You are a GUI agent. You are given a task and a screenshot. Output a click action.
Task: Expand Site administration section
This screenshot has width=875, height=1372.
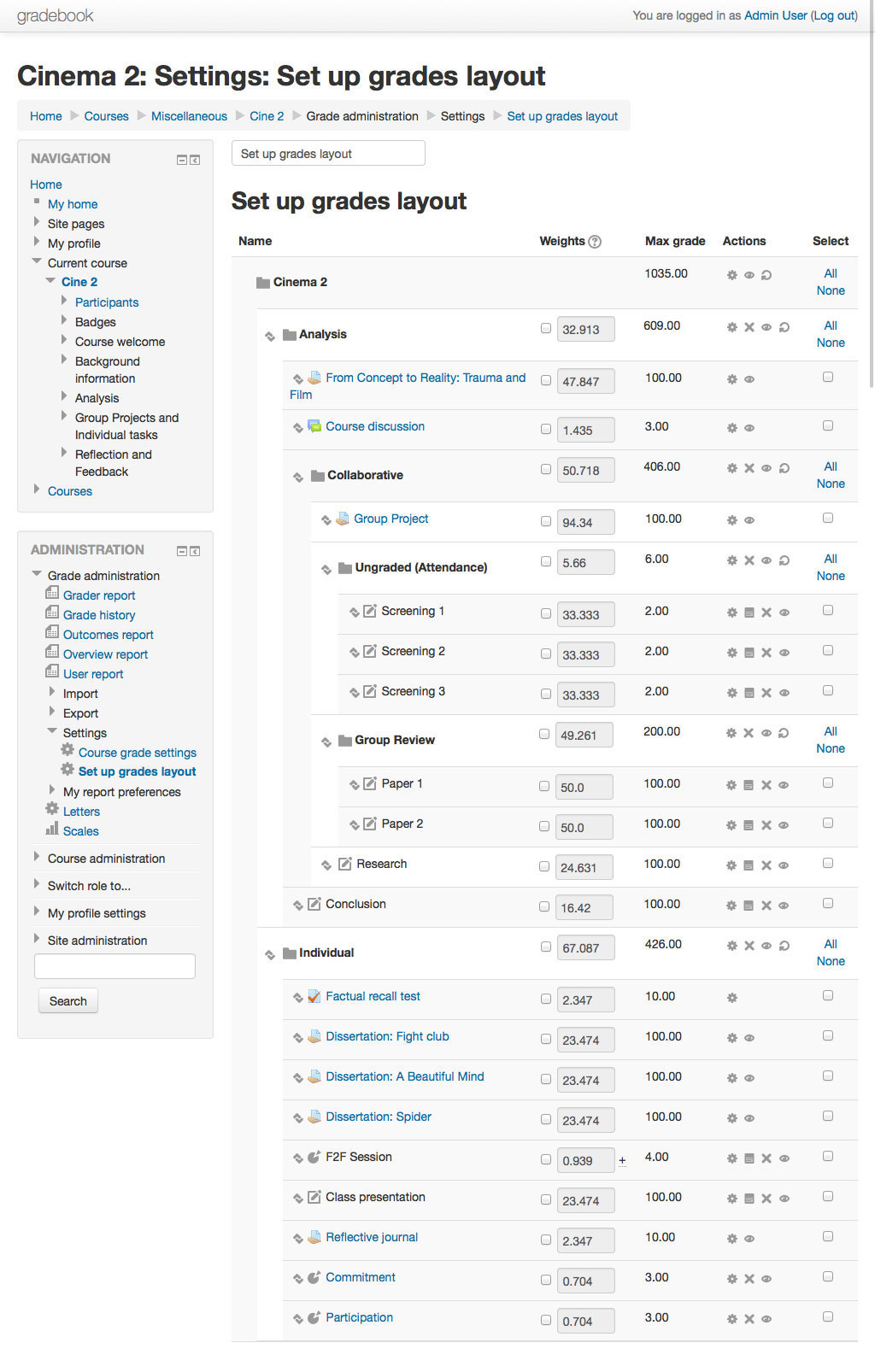click(x=37, y=939)
